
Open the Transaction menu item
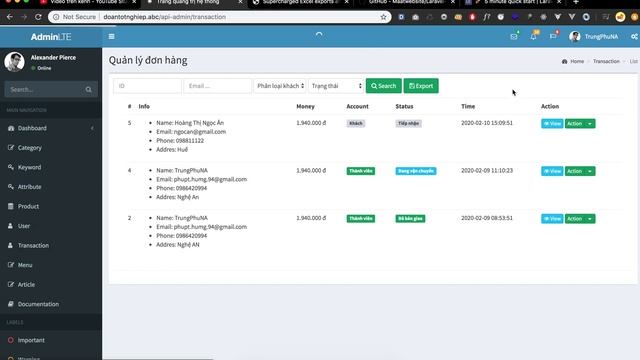click(51, 245)
